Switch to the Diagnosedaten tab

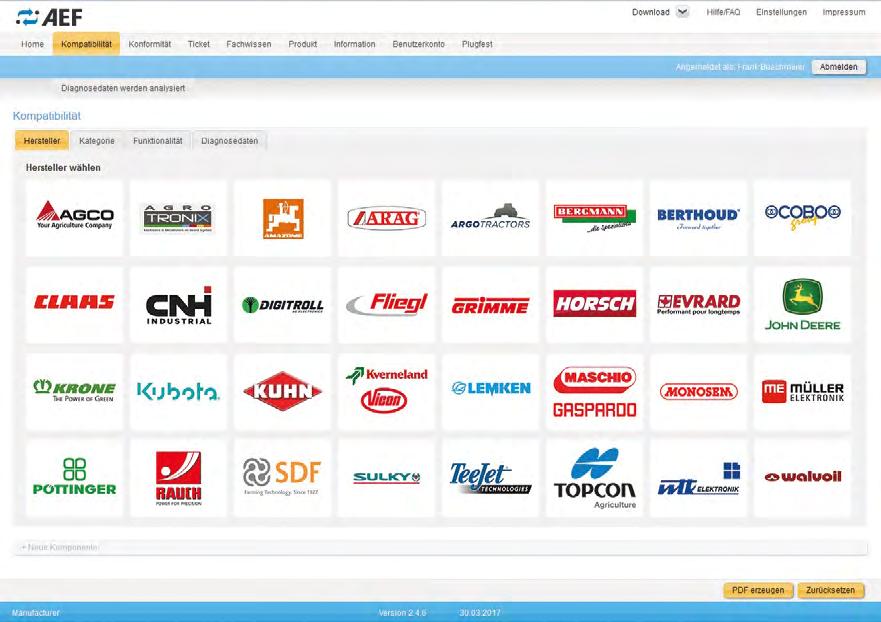point(229,140)
